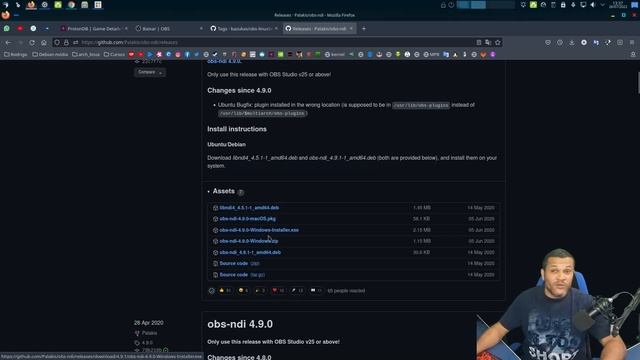The image size is (640, 360).
Task: Select the Releases Palakis/obs-ndi tab
Action: 319,29
